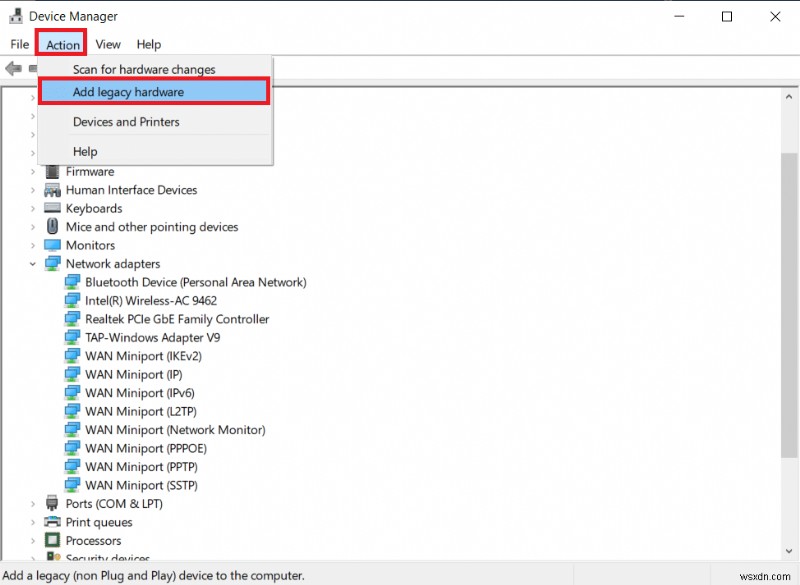Click the Bluetooth Device (Personal Area Network) icon

72,282
